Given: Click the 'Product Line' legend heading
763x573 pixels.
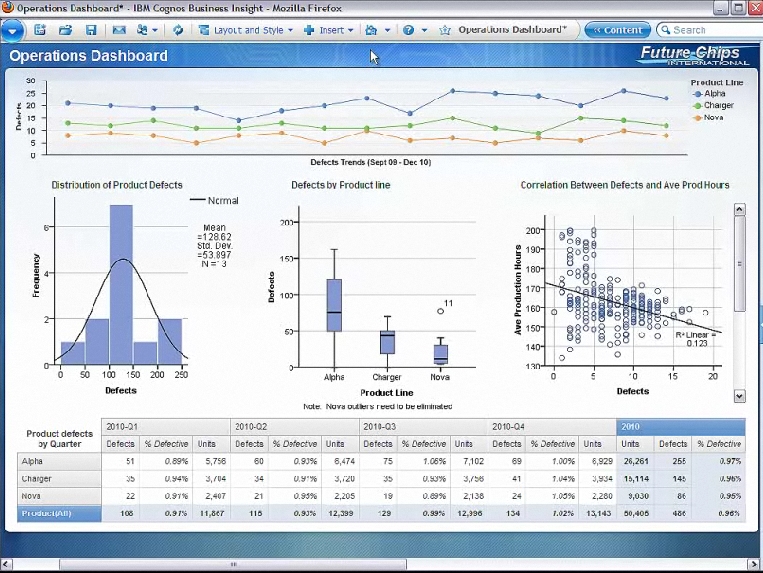Looking at the screenshot, I should 717,83.
